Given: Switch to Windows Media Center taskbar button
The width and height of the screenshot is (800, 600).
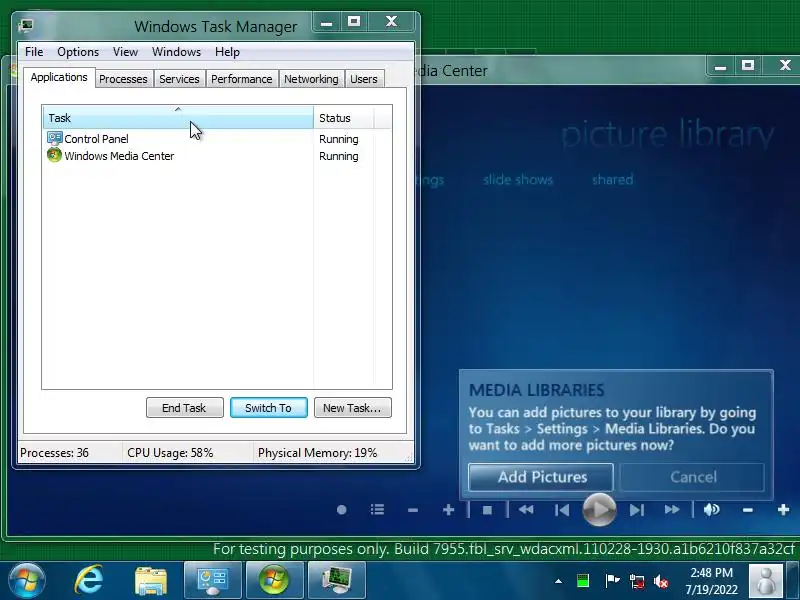Looking at the screenshot, I should (274, 580).
